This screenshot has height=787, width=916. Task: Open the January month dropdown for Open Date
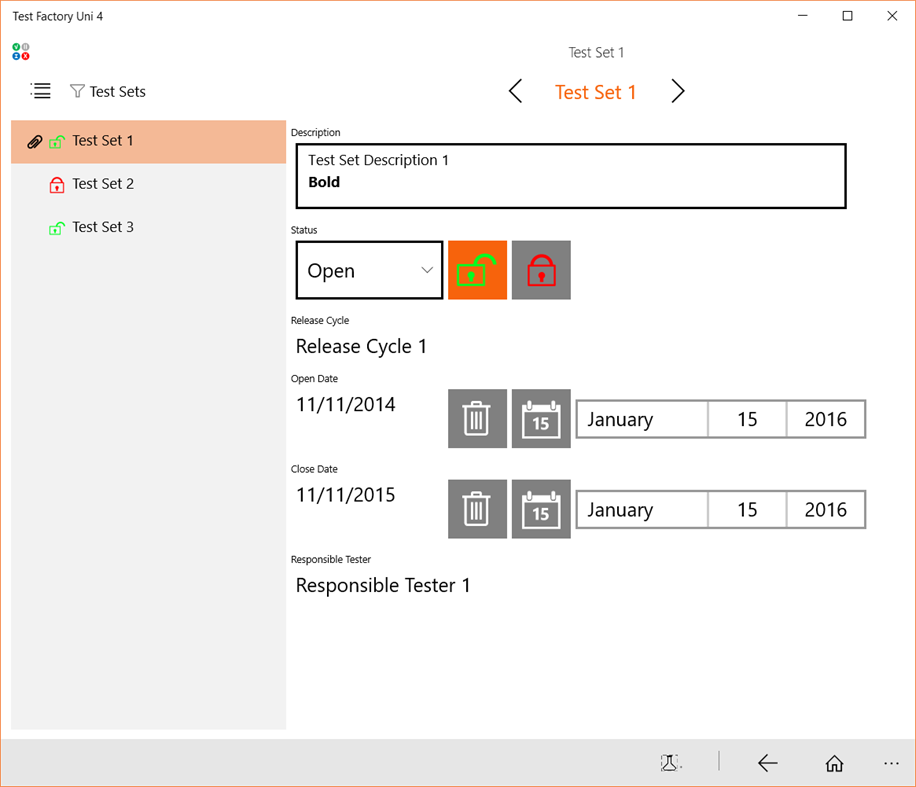tap(641, 419)
